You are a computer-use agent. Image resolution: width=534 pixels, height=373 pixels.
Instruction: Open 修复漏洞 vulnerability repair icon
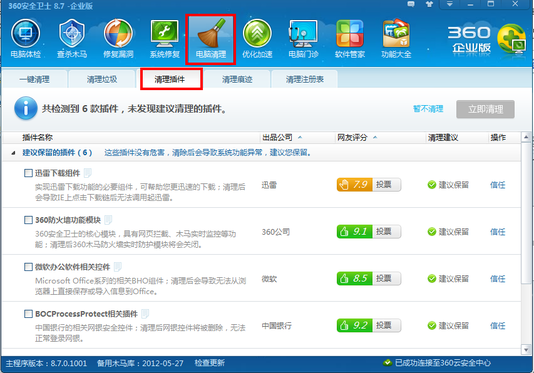[x=118, y=38]
